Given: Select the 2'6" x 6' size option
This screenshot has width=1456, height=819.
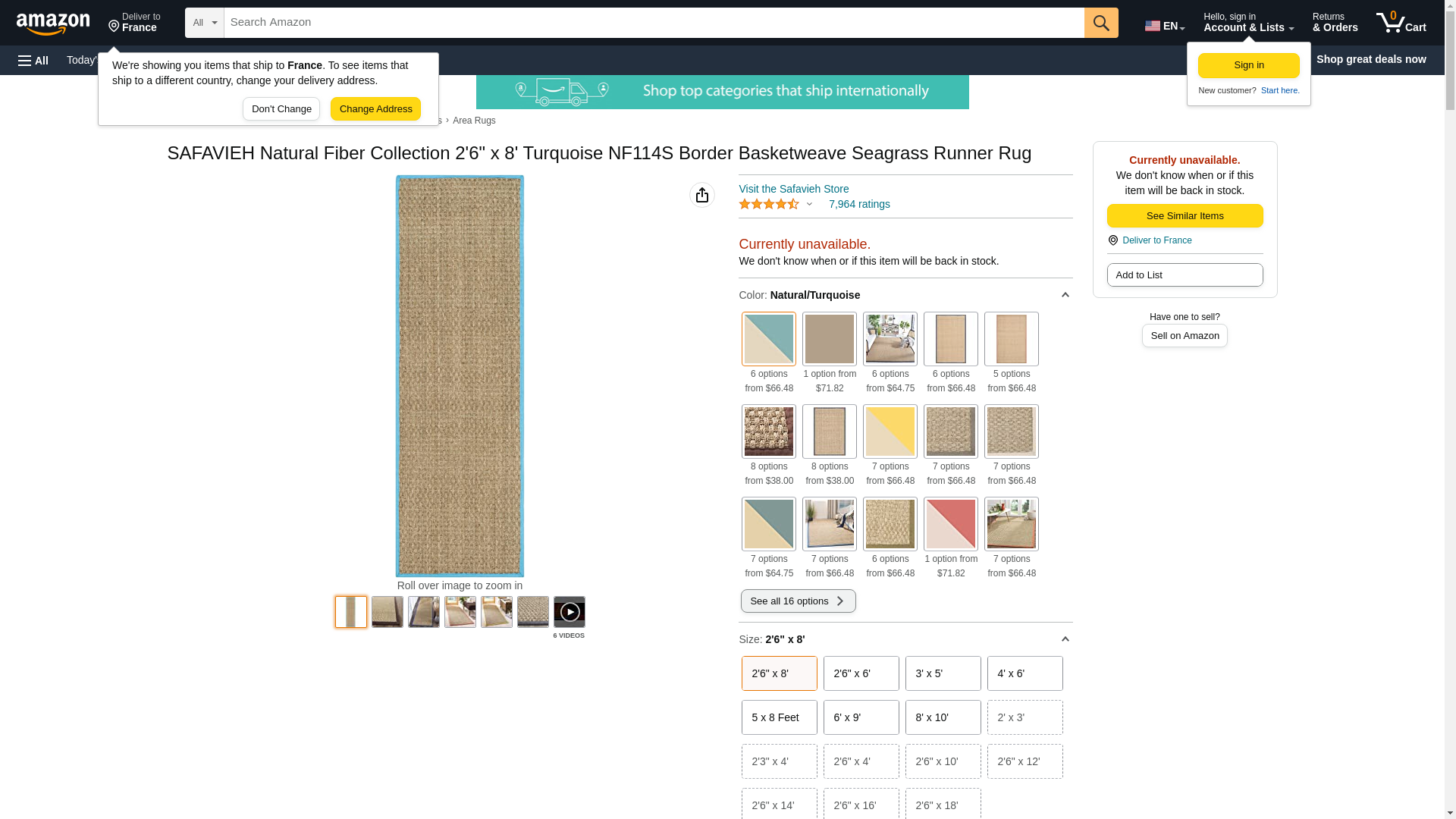Looking at the screenshot, I should coord(861,673).
